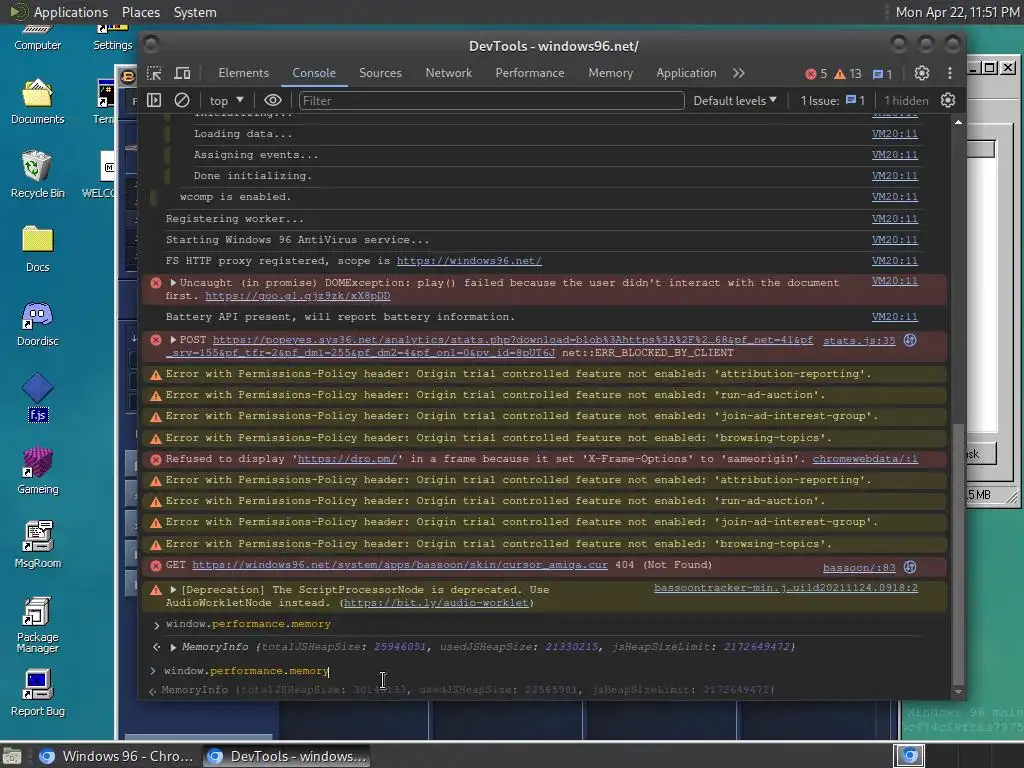Open the Places menu

[x=140, y=12]
